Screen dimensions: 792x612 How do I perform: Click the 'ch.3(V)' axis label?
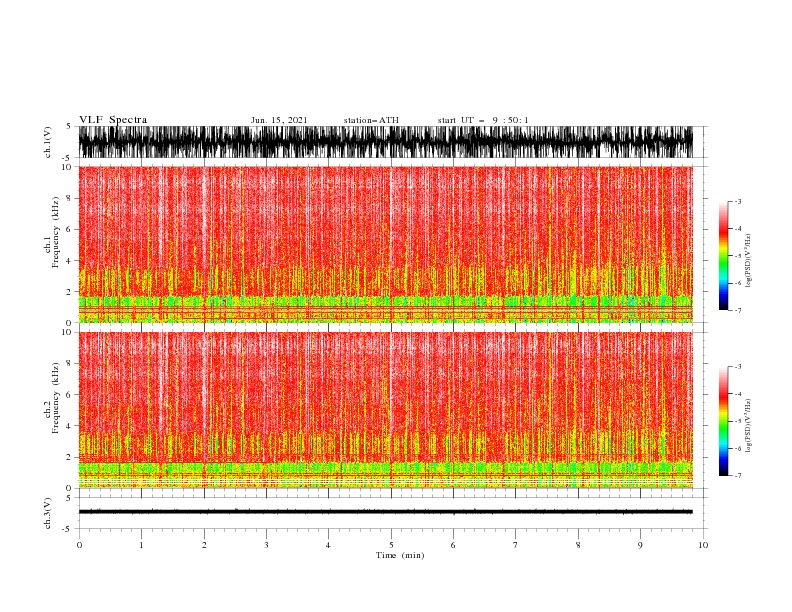[x=48, y=513]
